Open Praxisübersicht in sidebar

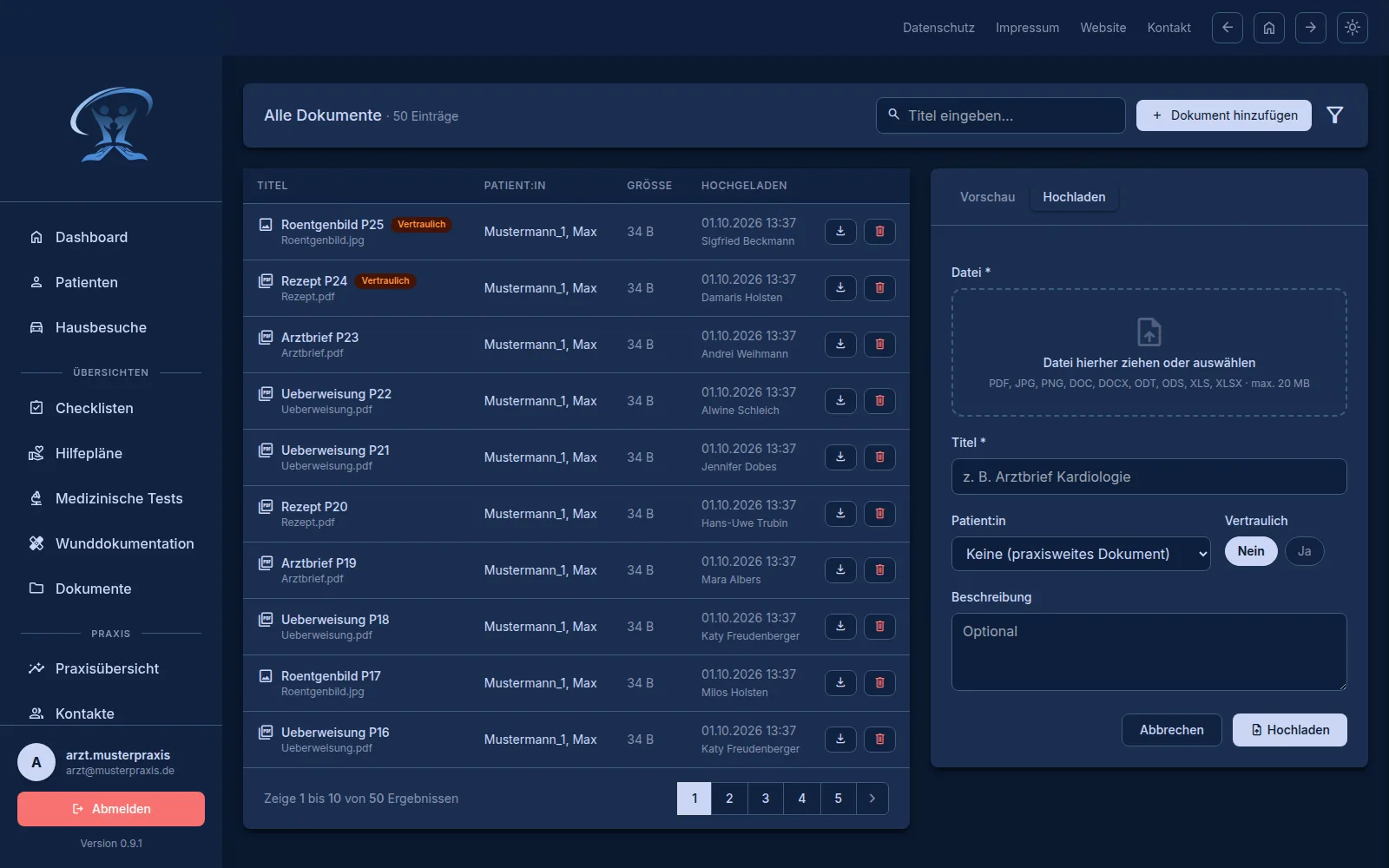(x=111, y=668)
